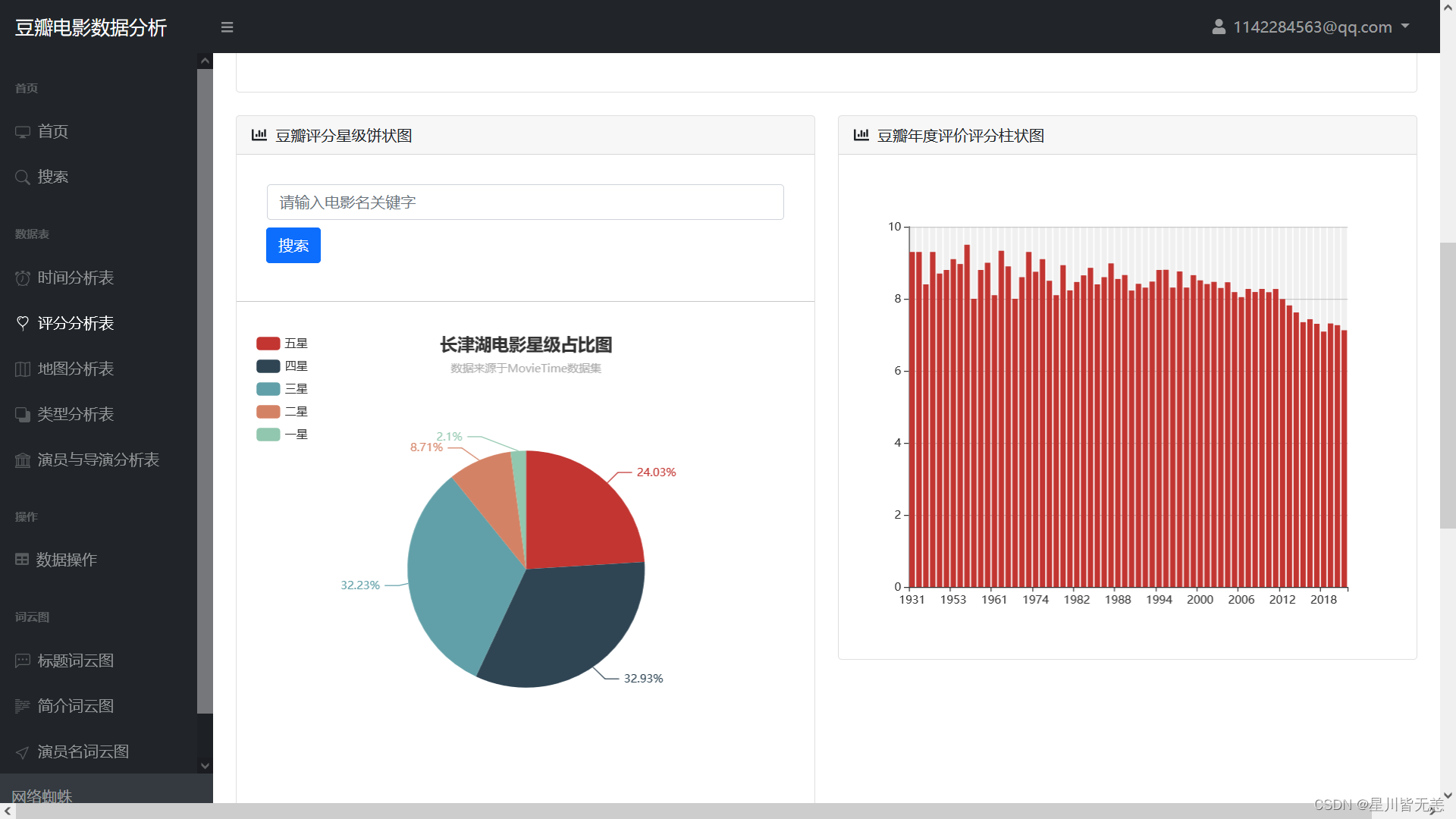Click sidebar scroll up arrow
Image resolution: width=1456 pixels, height=819 pixels.
pos(205,61)
